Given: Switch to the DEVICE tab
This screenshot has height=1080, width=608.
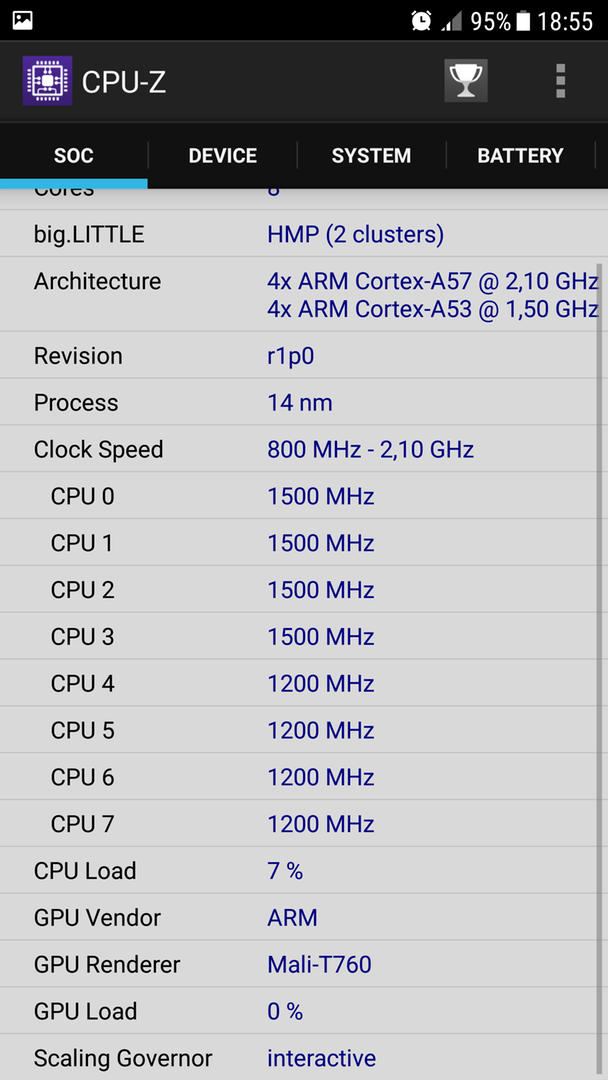Looking at the screenshot, I should [222, 156].
